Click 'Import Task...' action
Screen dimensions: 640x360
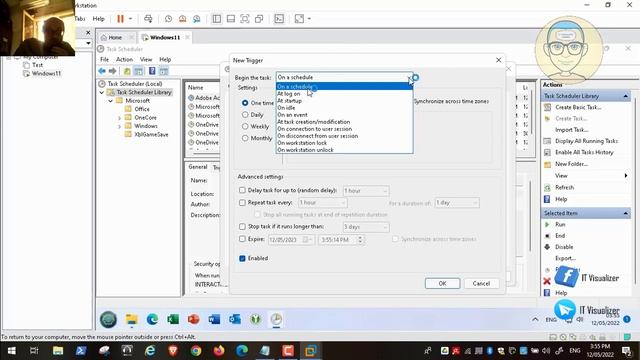(571, 130)
